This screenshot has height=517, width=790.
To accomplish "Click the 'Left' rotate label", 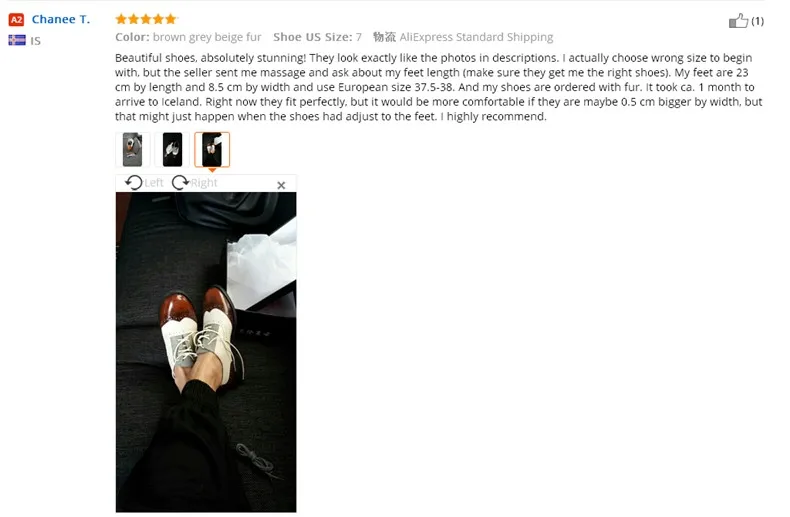I will pos(154,183).
